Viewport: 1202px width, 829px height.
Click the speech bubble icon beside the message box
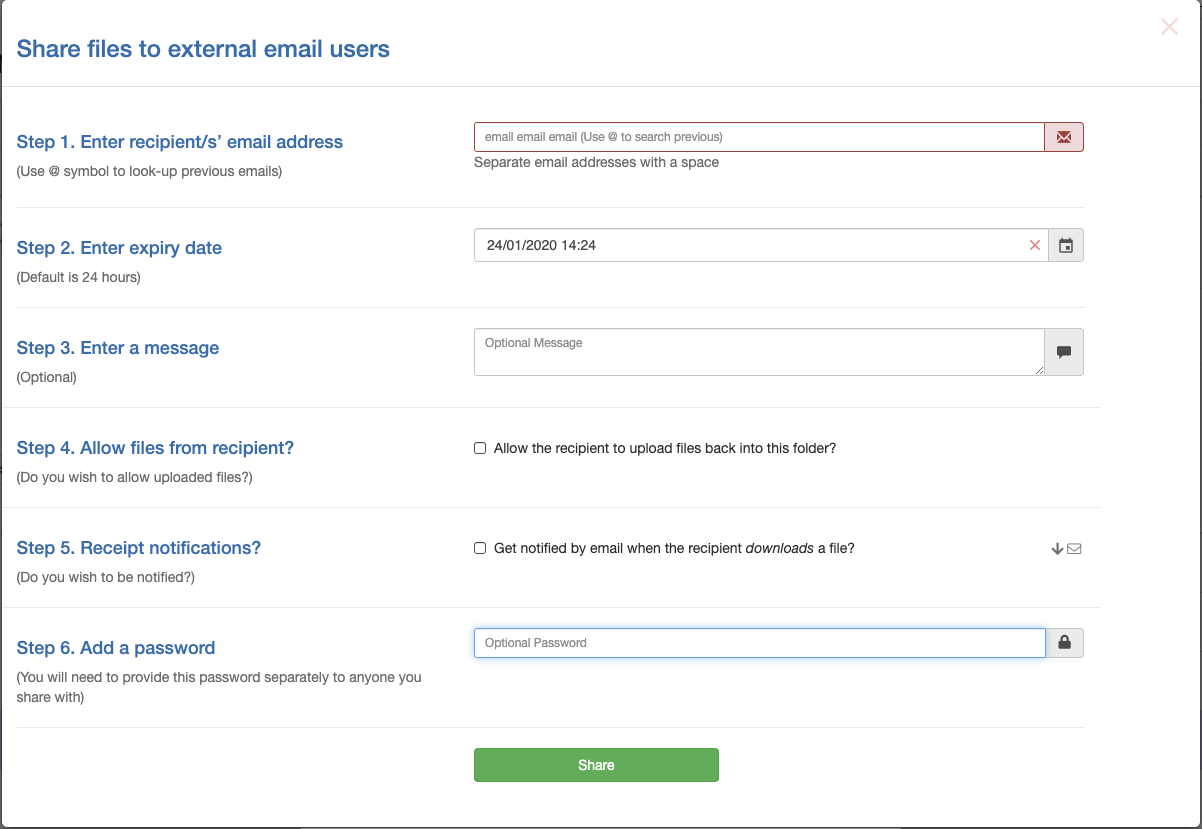[1064, 352]
